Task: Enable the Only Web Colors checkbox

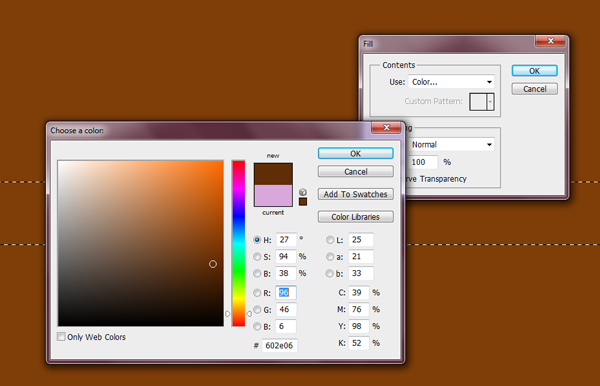Action: pyautogui.click(x=61, y=337)
